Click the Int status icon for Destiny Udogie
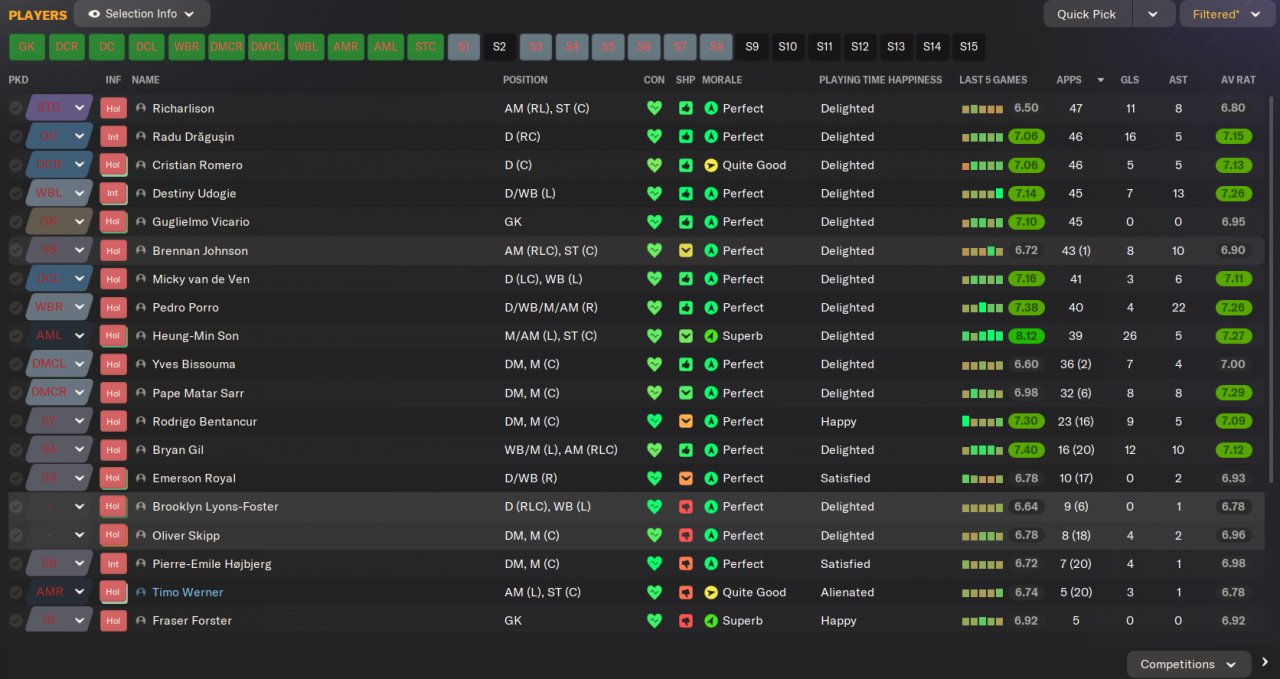The height and width of the screenshot is (679, 1280). point(113,193)
